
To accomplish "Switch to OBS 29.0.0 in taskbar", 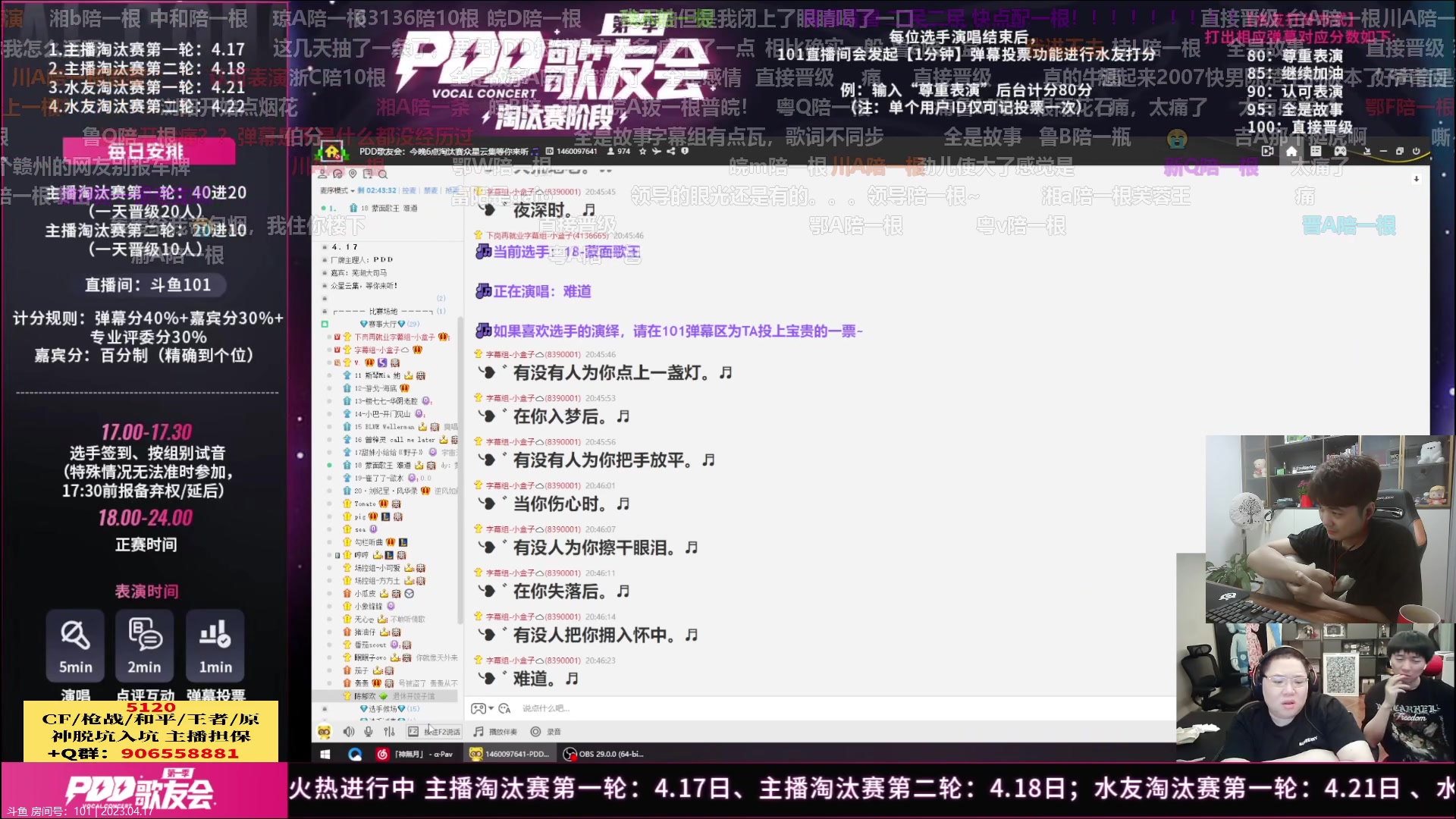I will [603, 754].
